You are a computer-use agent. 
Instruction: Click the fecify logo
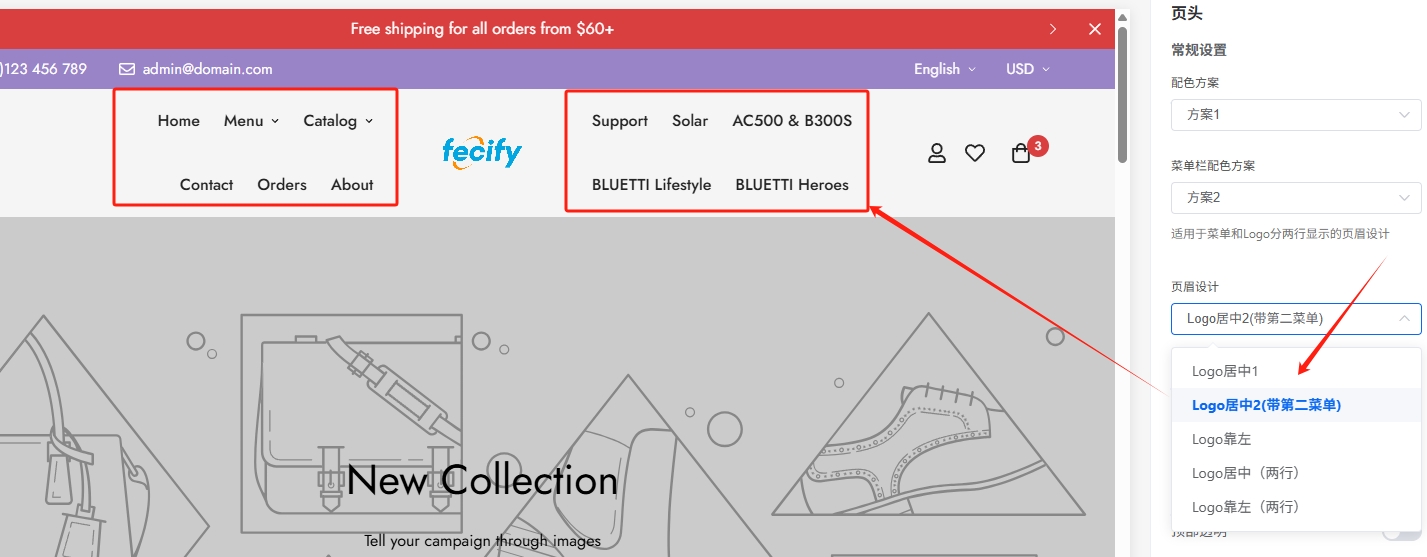coord(482,152)
